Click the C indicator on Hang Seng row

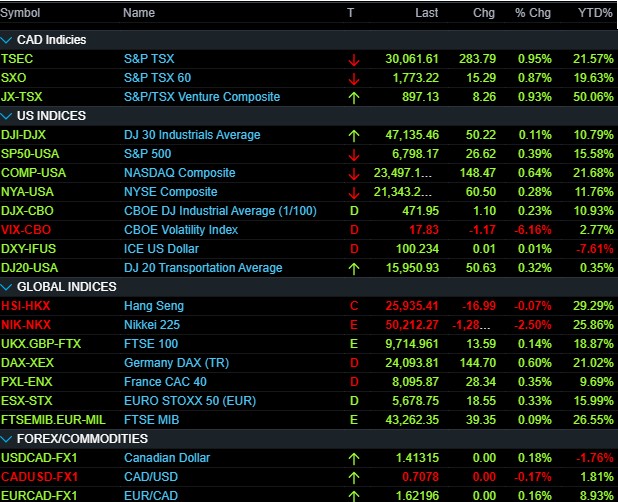(x=353, y=306)
